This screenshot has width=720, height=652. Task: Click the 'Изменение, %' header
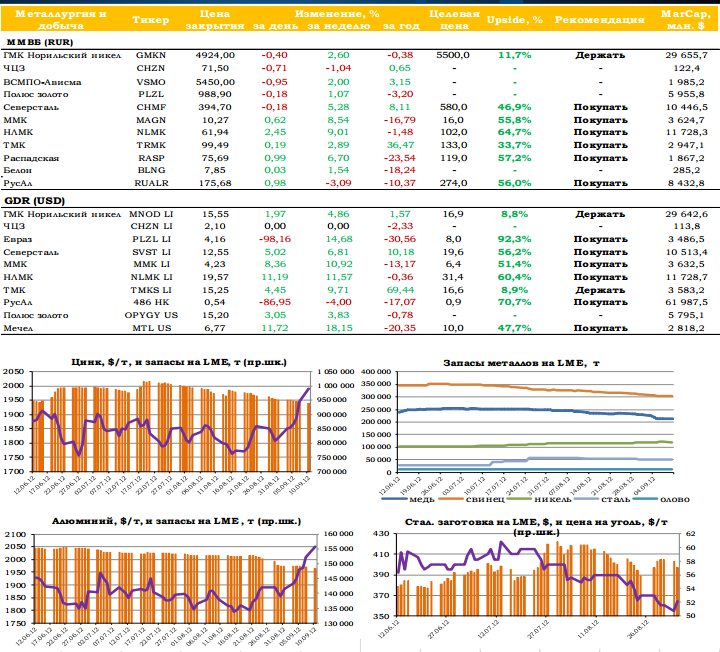coord(337,14)
